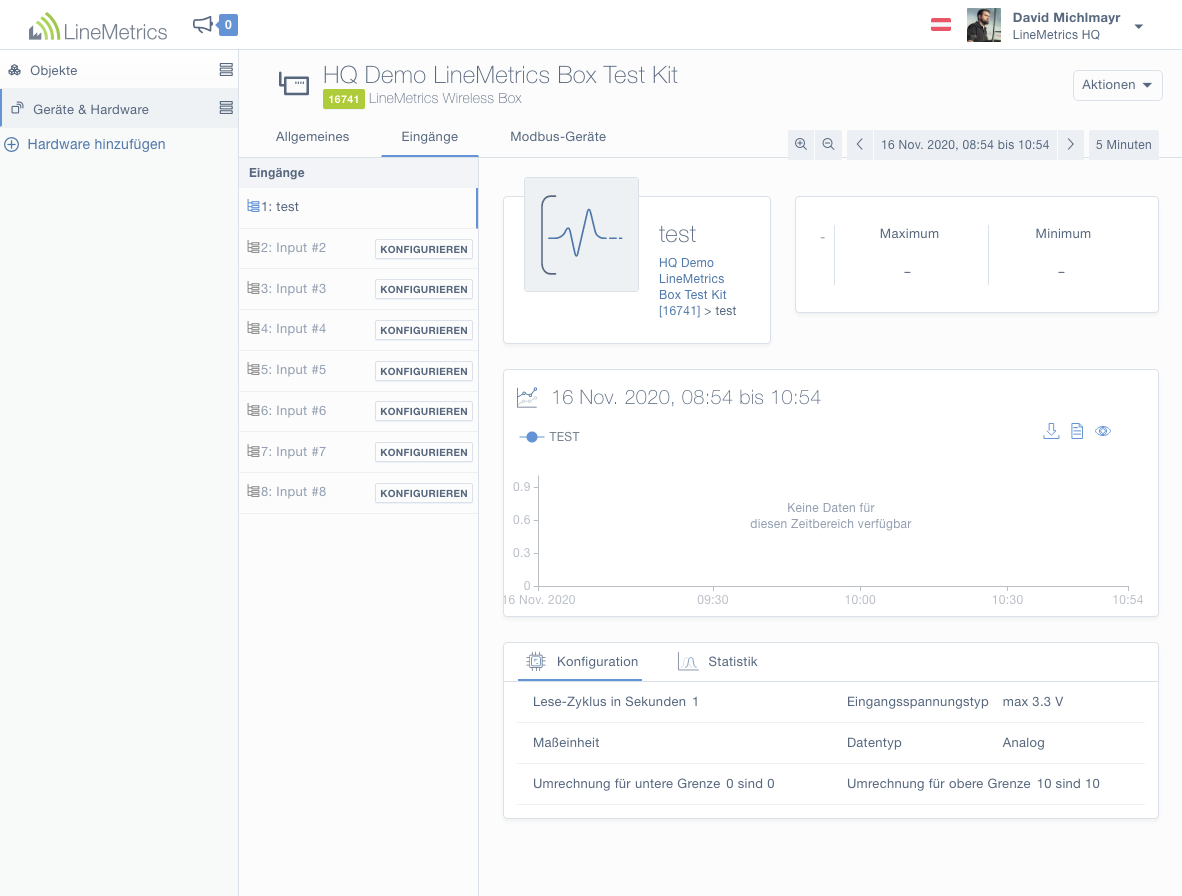
Task: Switch to the Allgemeines tab
Action: [x=312, y=136]
